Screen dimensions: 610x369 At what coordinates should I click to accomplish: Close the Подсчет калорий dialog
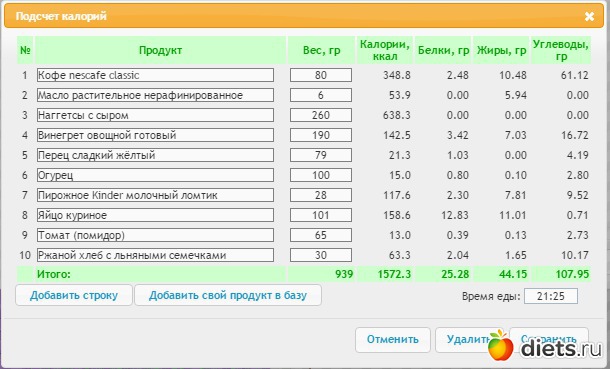click(x=589, y=16)
